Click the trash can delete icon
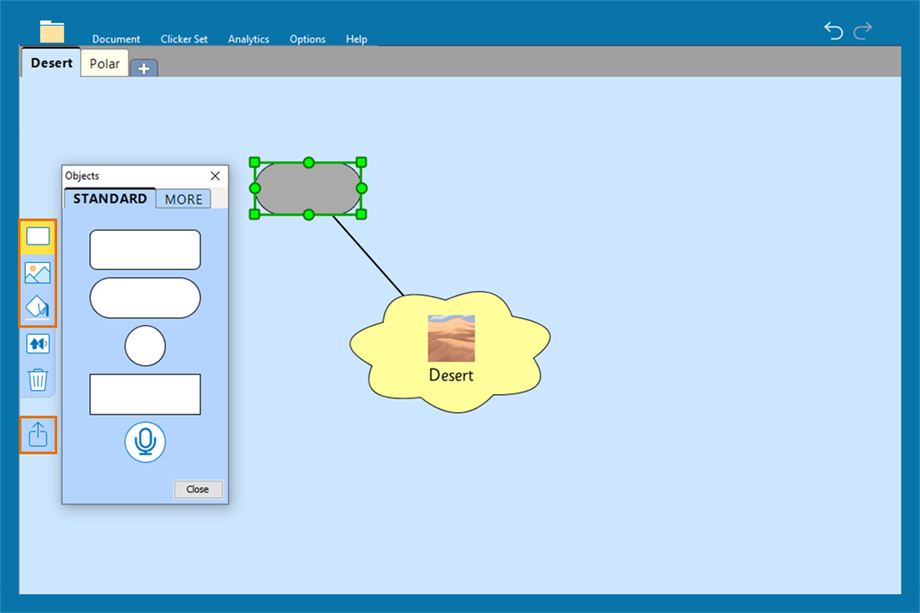This screenshot has width=920, height=613. pyautogui.click(x=38, y=379)
